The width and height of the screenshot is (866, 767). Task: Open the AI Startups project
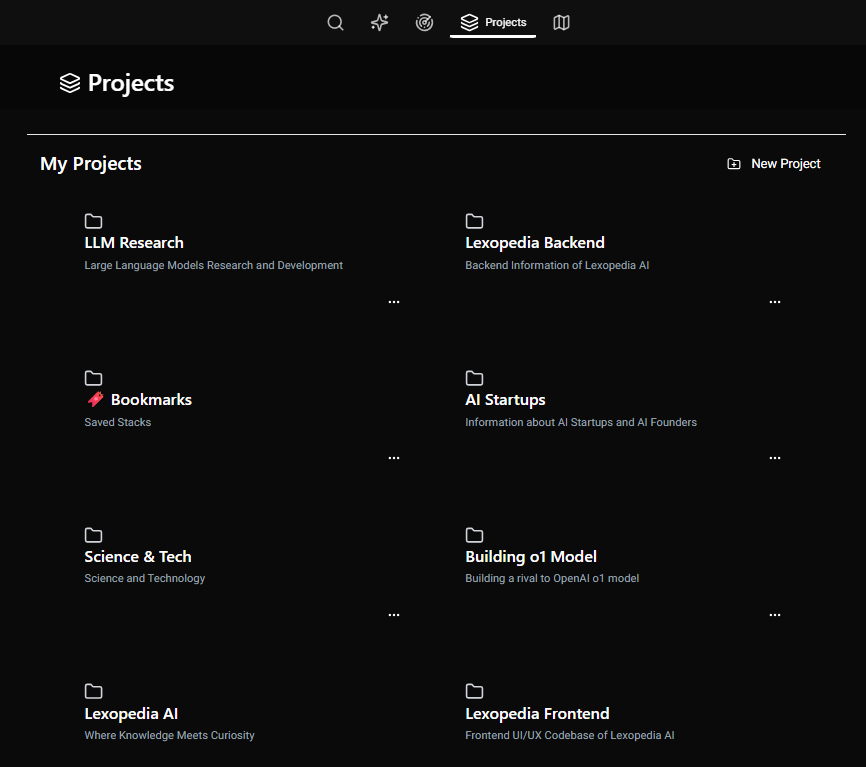pyautogui.click(x=505, y=399)
